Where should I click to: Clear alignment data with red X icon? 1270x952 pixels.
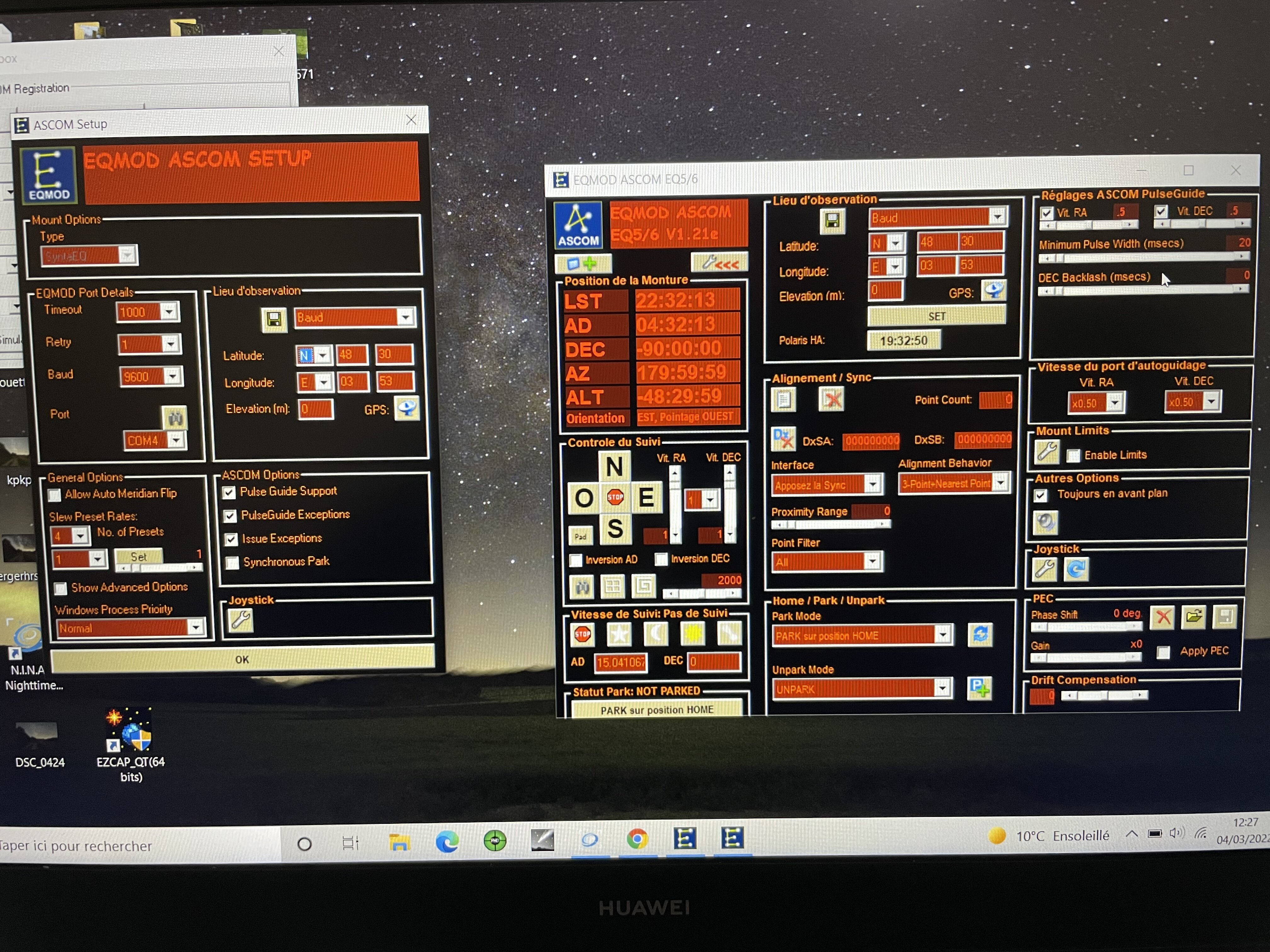(x=831, y=399)
